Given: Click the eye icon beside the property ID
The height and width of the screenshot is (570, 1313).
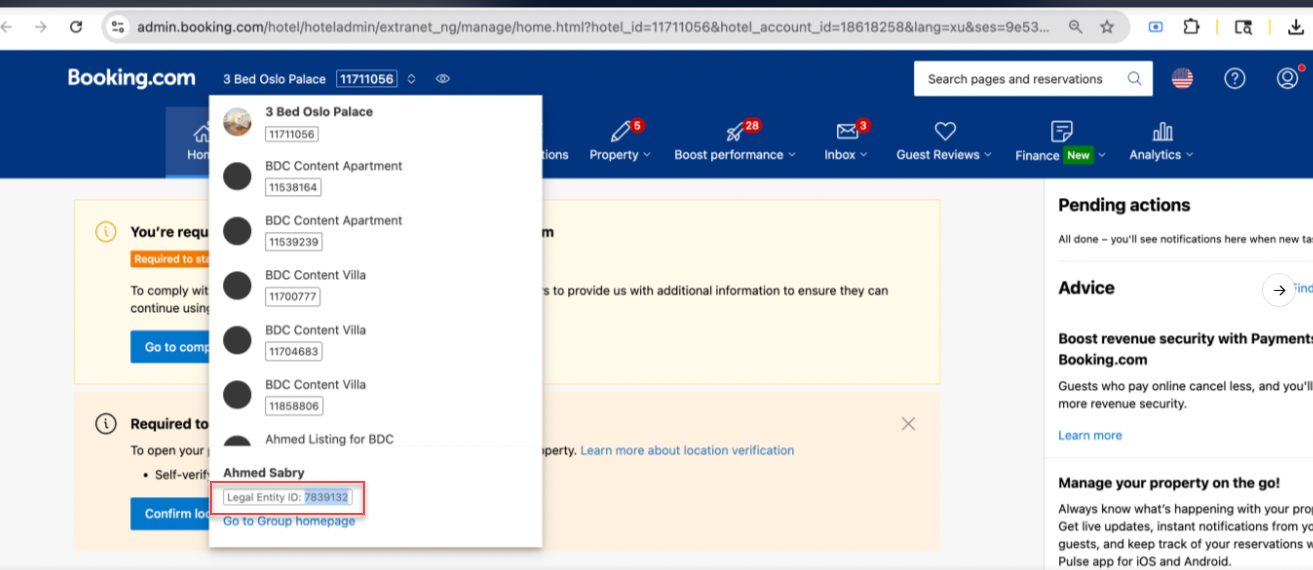Looking at the screenshot, I should click(443, 79).
